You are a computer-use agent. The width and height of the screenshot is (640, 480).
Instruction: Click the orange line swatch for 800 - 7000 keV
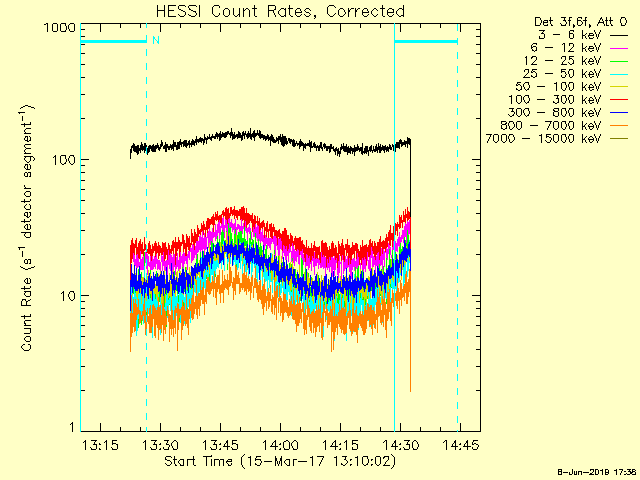click(619, 126)
